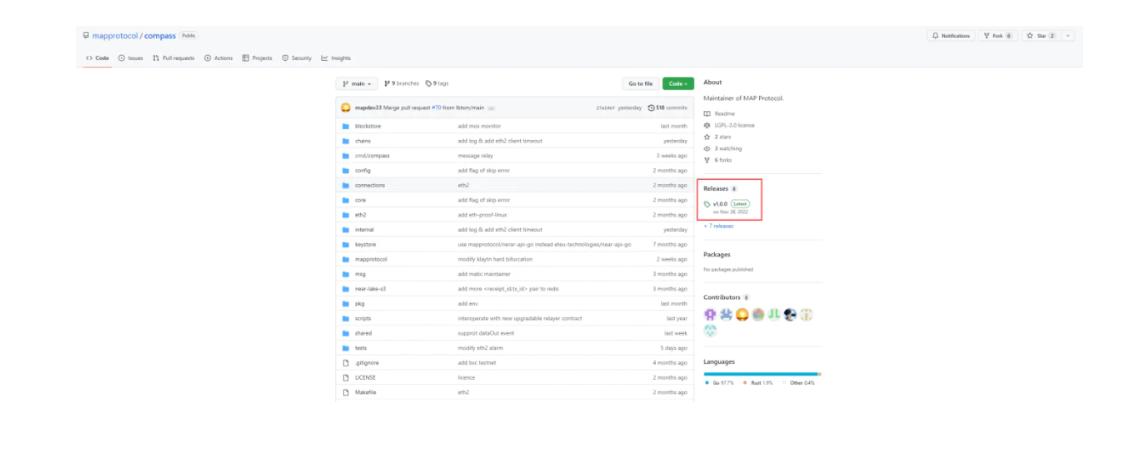This screenshot has width=1126, height=457.
Task: Click the languages color bar
Action: click(762, 373)
